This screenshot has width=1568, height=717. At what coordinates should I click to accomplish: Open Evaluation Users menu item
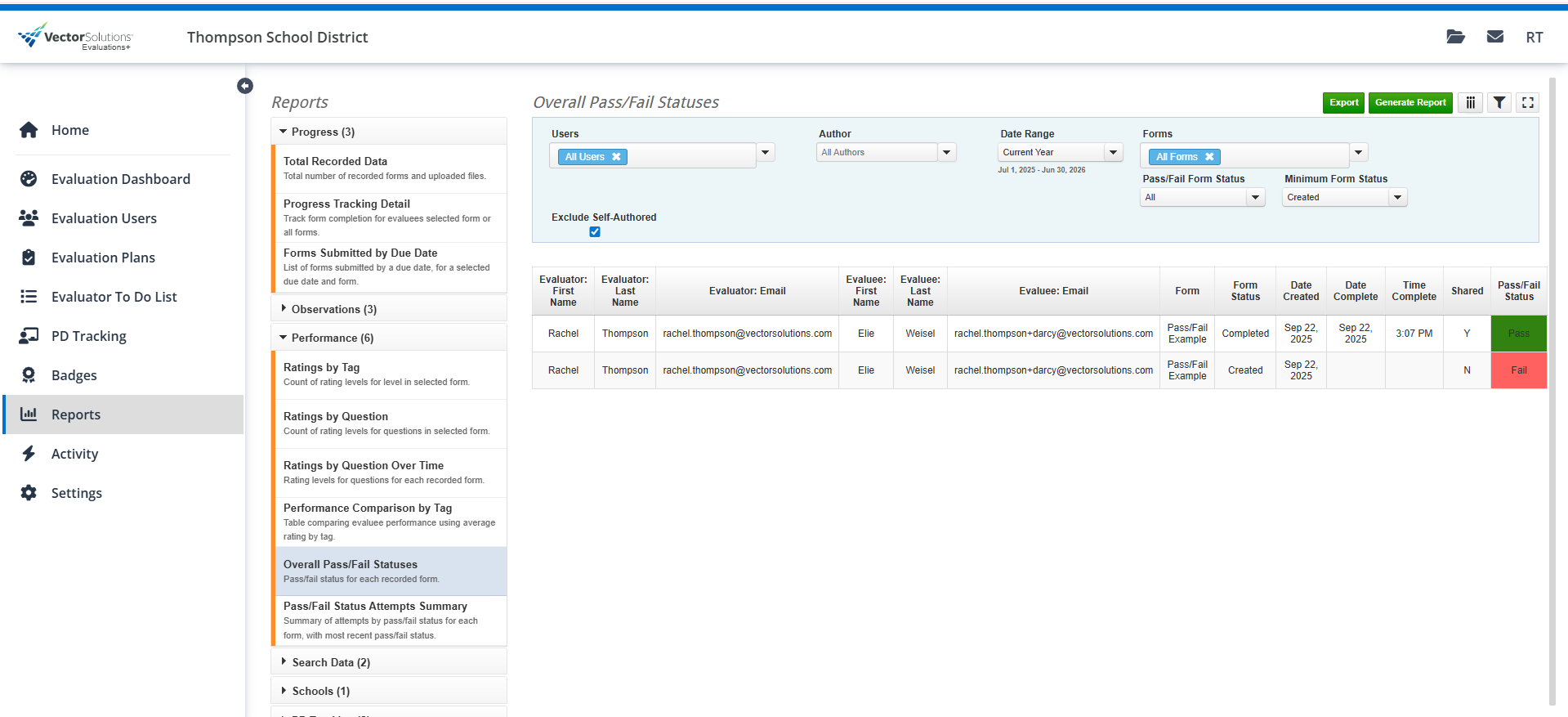pyautogui.click(x=104, y=218)
